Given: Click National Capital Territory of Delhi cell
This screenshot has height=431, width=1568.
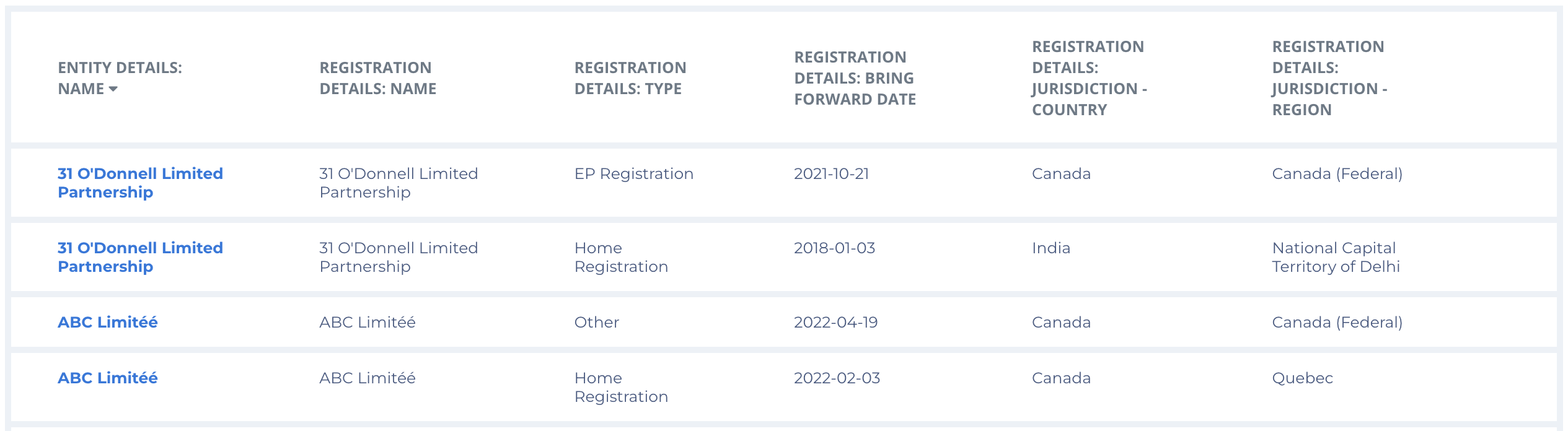Looking at the screenshot, I should [x=1336, y=257].
